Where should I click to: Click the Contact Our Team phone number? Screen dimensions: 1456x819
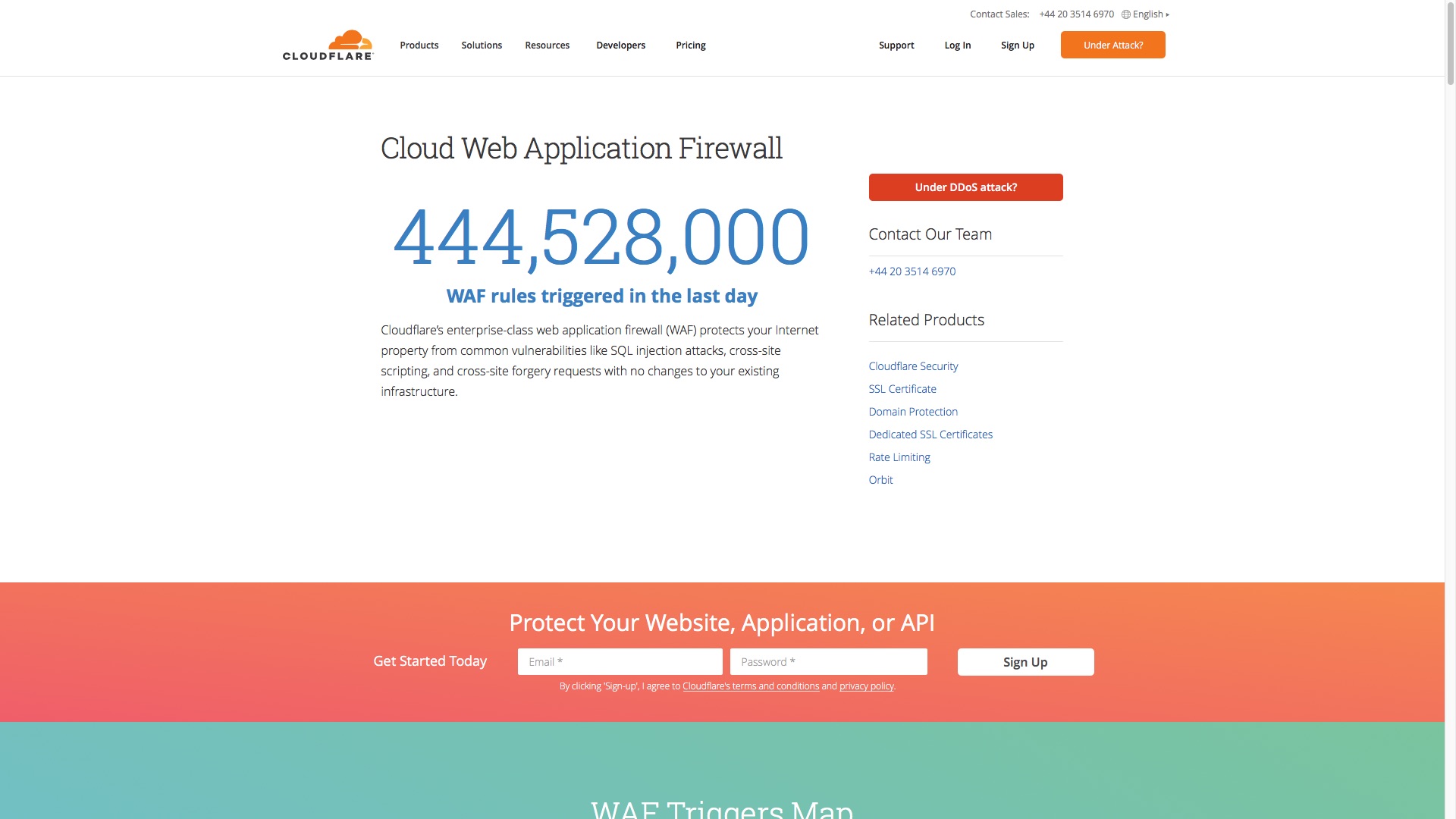(x=912, y=271)
